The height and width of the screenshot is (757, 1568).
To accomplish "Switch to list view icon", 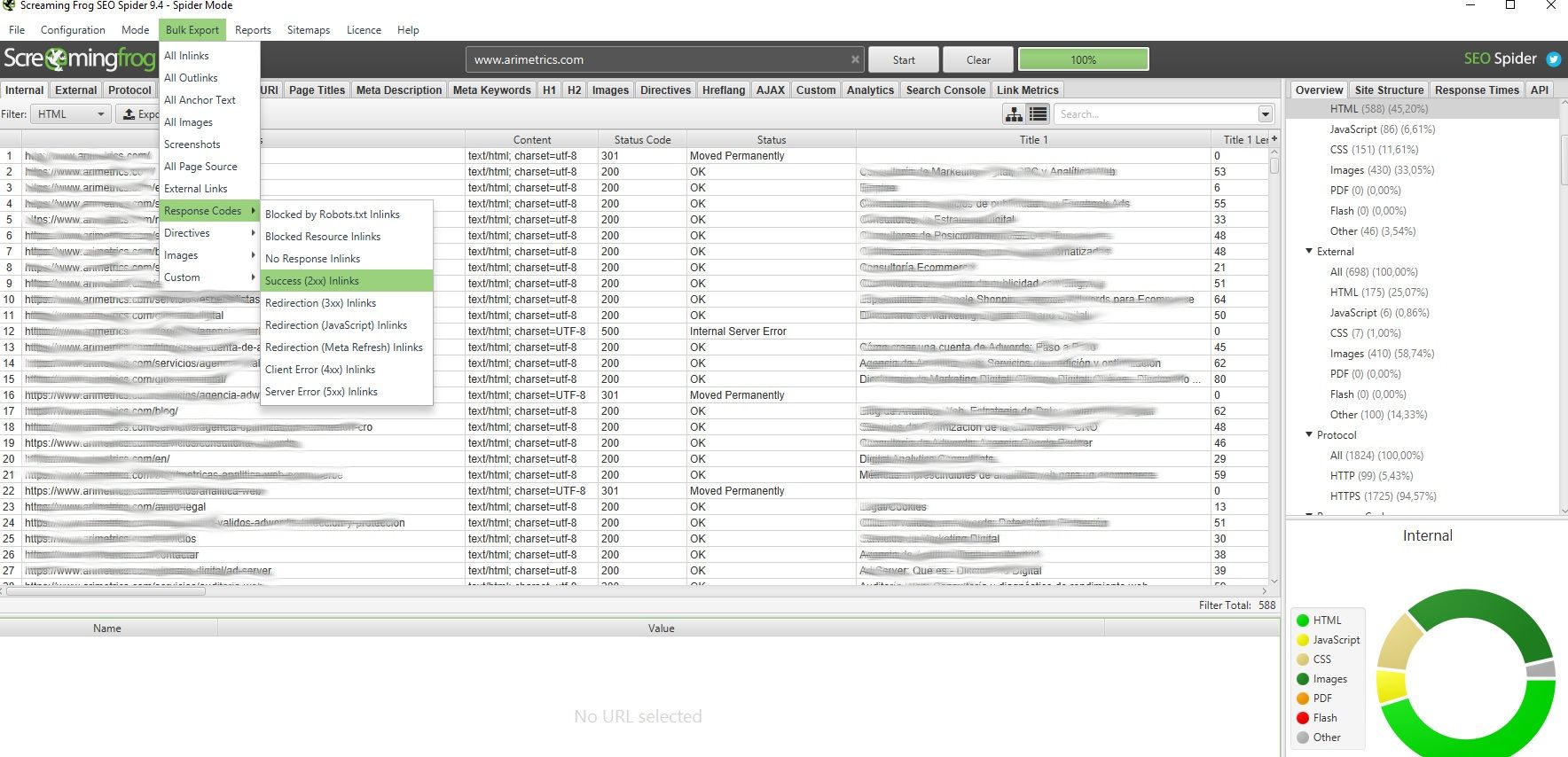I will (1039, 113).
